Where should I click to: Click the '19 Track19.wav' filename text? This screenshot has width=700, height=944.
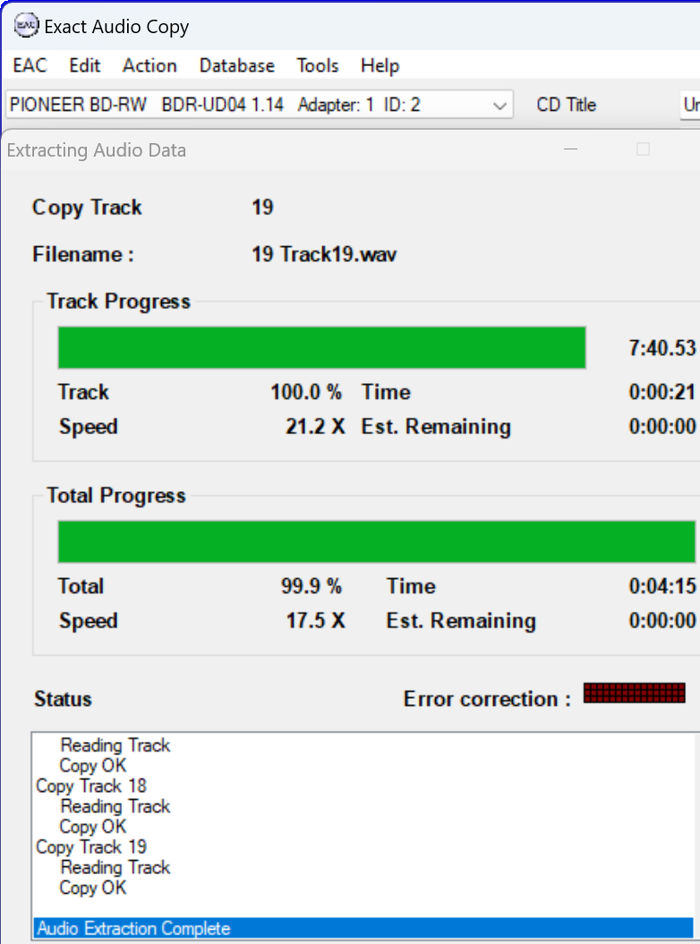[x=324, y=254]
